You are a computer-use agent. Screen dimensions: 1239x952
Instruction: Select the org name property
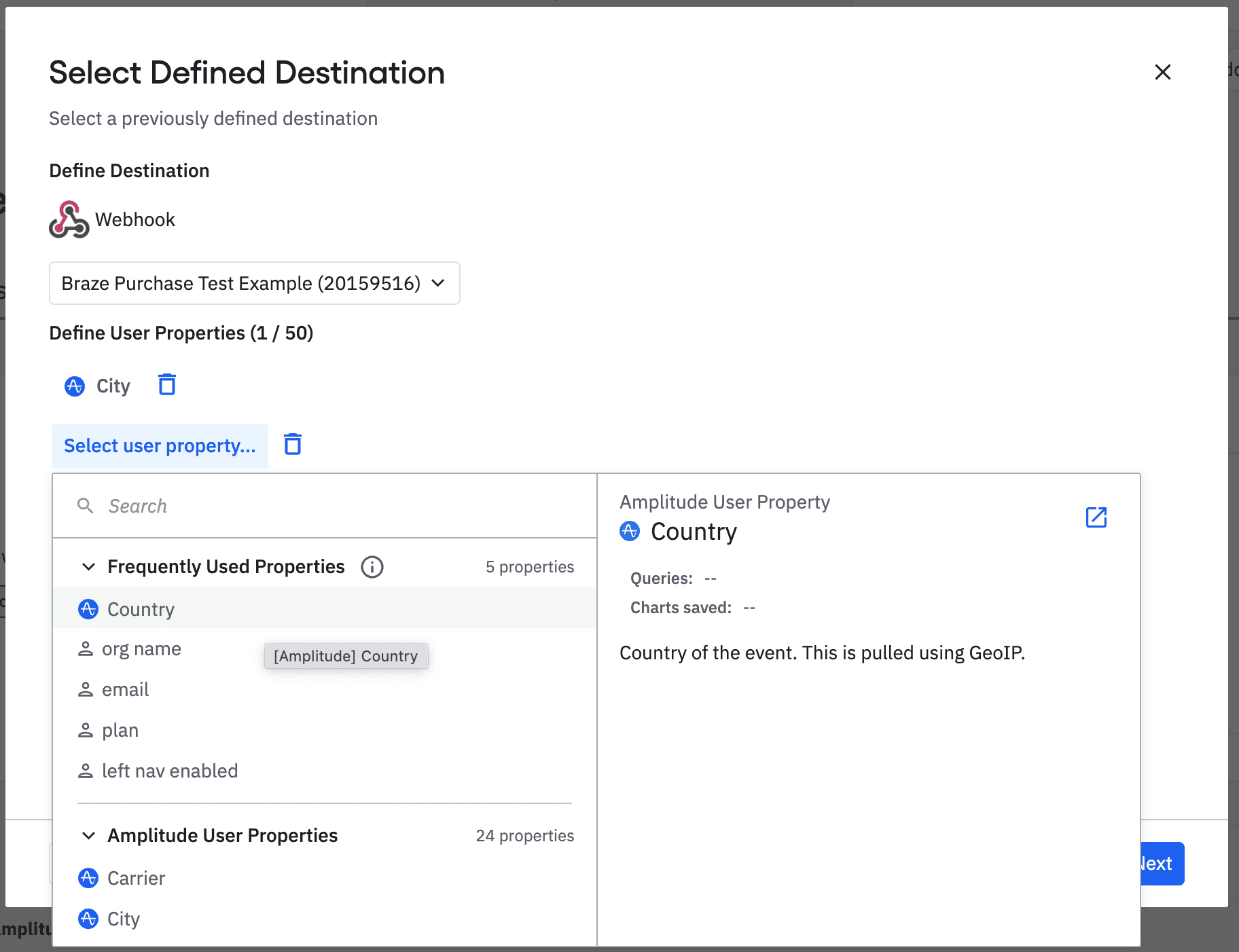tap(141, 649)
